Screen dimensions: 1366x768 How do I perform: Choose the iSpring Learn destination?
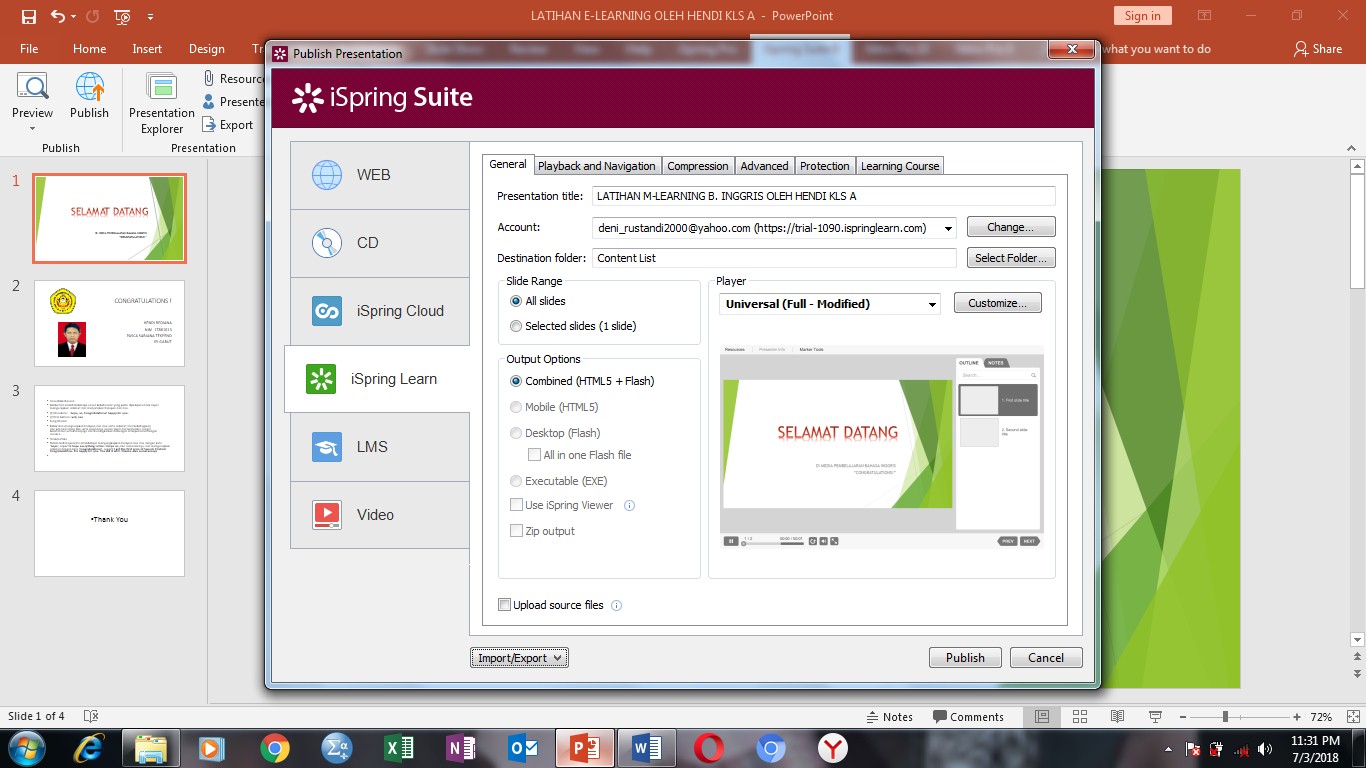pos(377,379)
